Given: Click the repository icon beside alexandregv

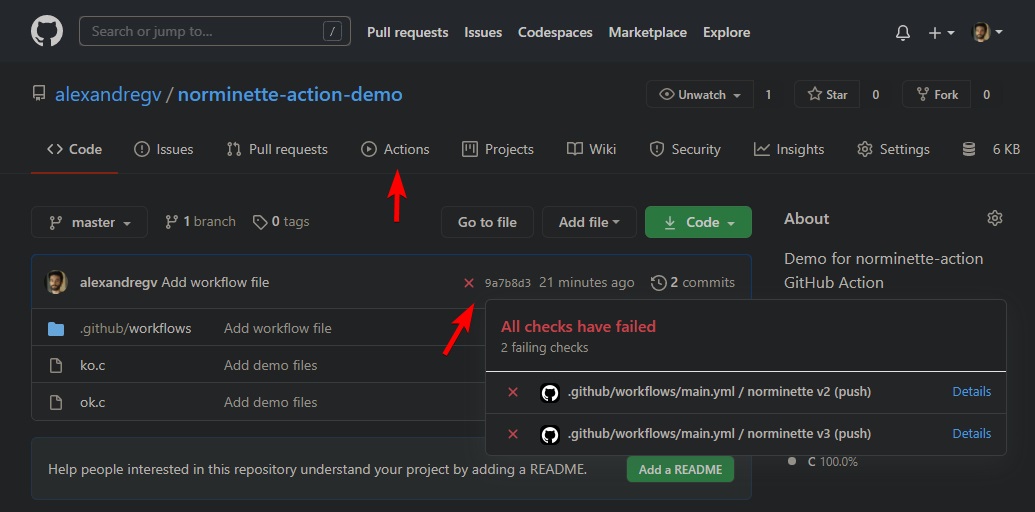Looking at the screenshot, I should click(40, 94).
